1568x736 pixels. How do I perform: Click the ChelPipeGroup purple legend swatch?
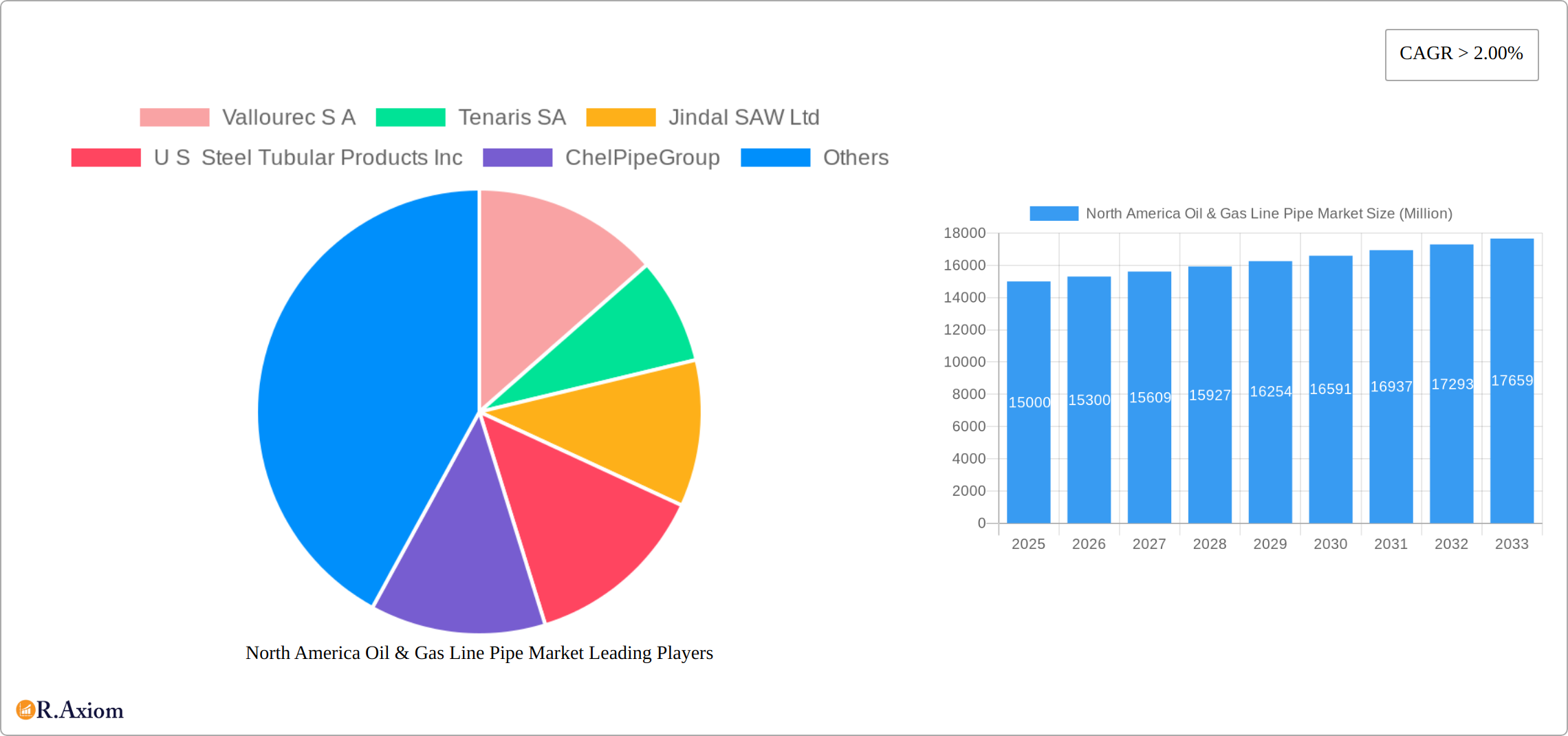pyautogui.click(x=517, y=158)
